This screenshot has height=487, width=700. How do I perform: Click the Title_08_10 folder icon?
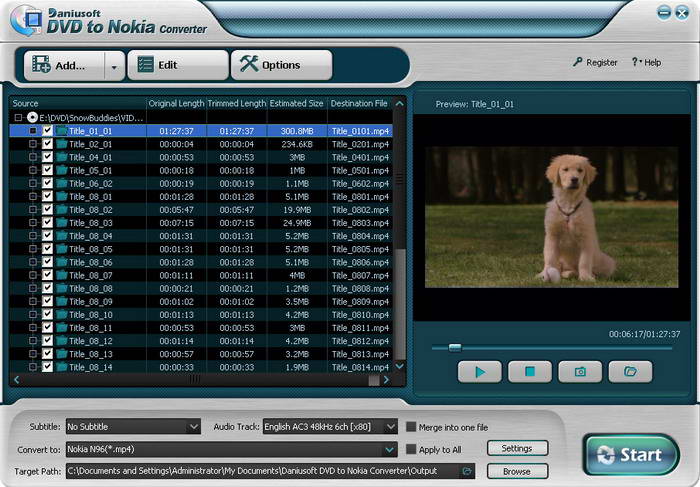(x=62, y=314)
